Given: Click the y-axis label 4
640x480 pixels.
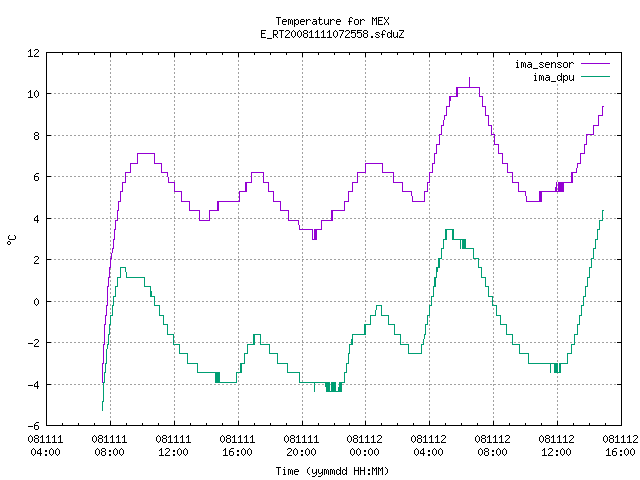Looking at the screenshot, I should click(36, 218).
